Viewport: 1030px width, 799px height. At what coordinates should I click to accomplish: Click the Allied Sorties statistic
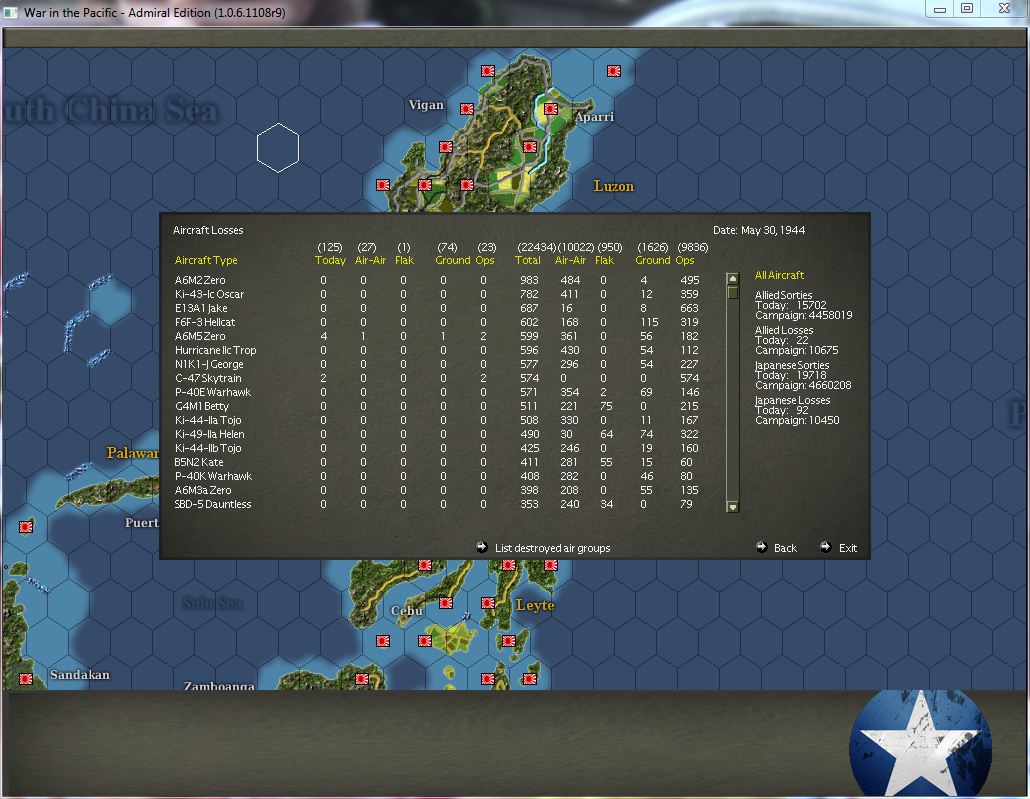click(803, 305)
